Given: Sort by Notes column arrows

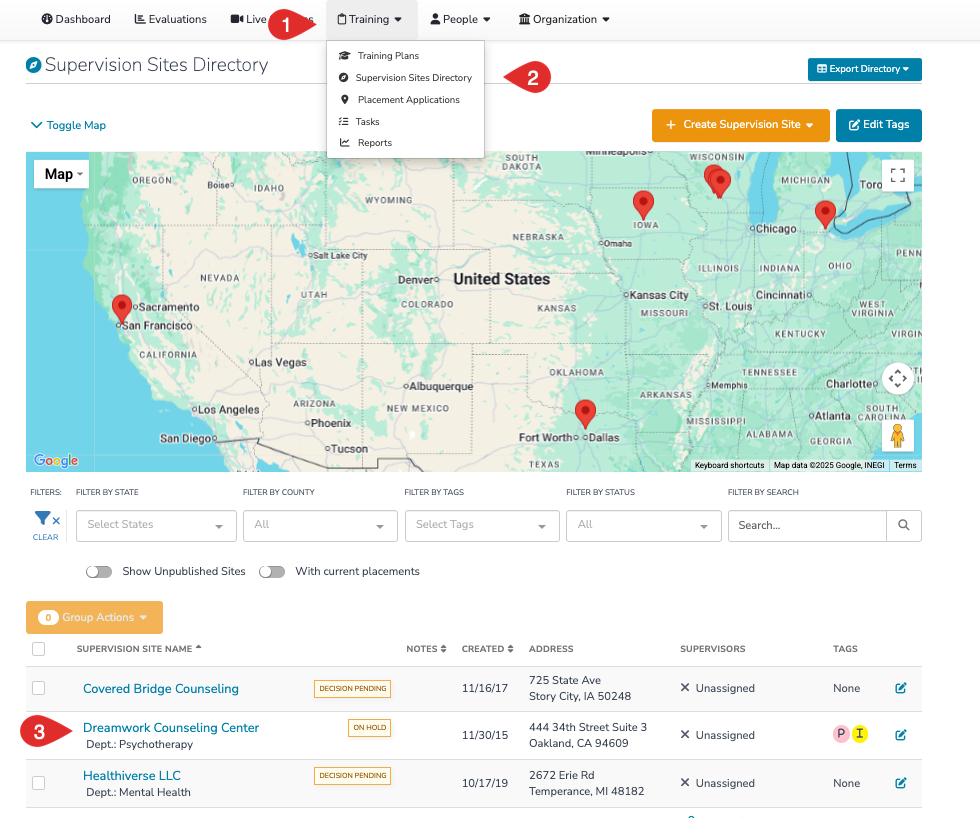Looking at the screenshot, I should pos(443,649).
